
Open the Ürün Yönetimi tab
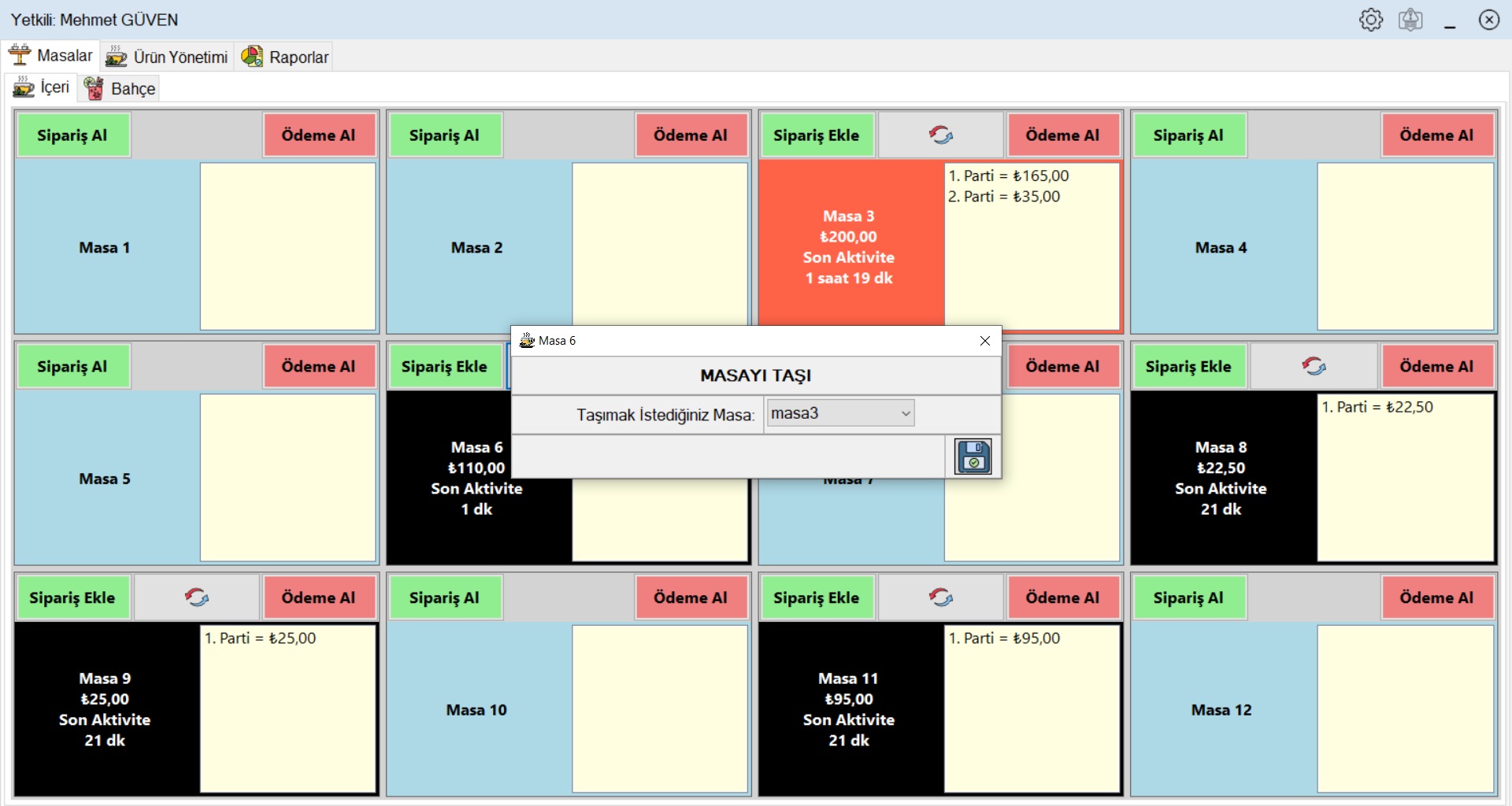tap(168, 57)
